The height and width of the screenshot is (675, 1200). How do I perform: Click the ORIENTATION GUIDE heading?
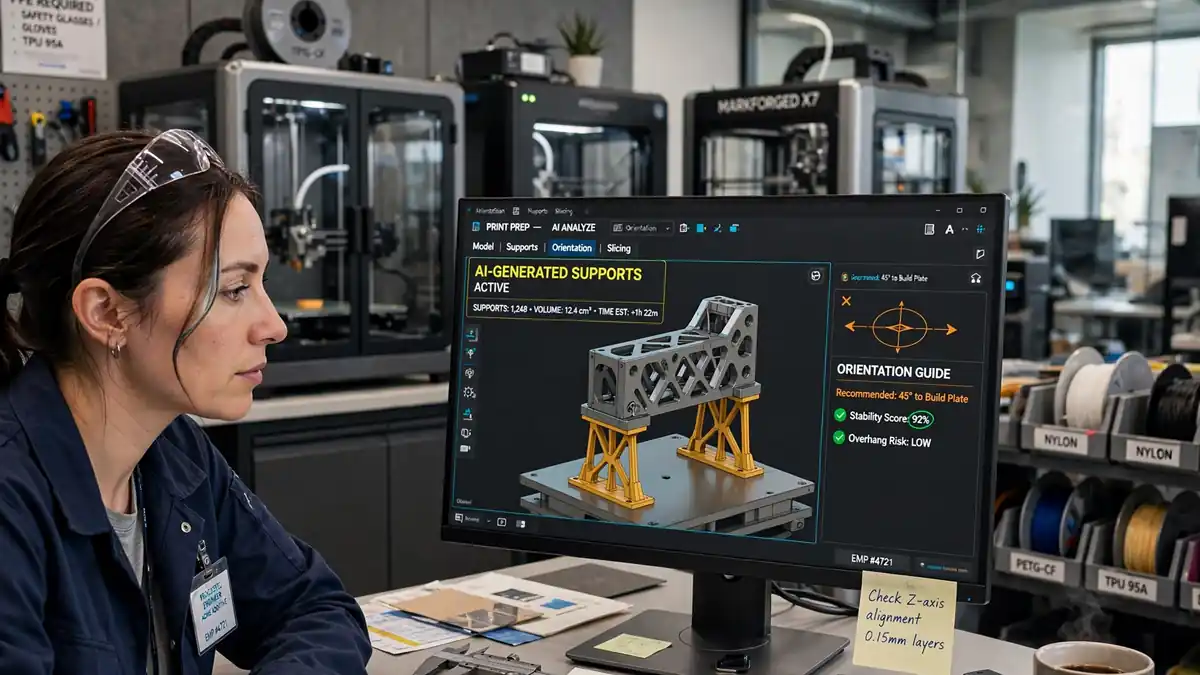pyautogui.click(x=893, y=371)
